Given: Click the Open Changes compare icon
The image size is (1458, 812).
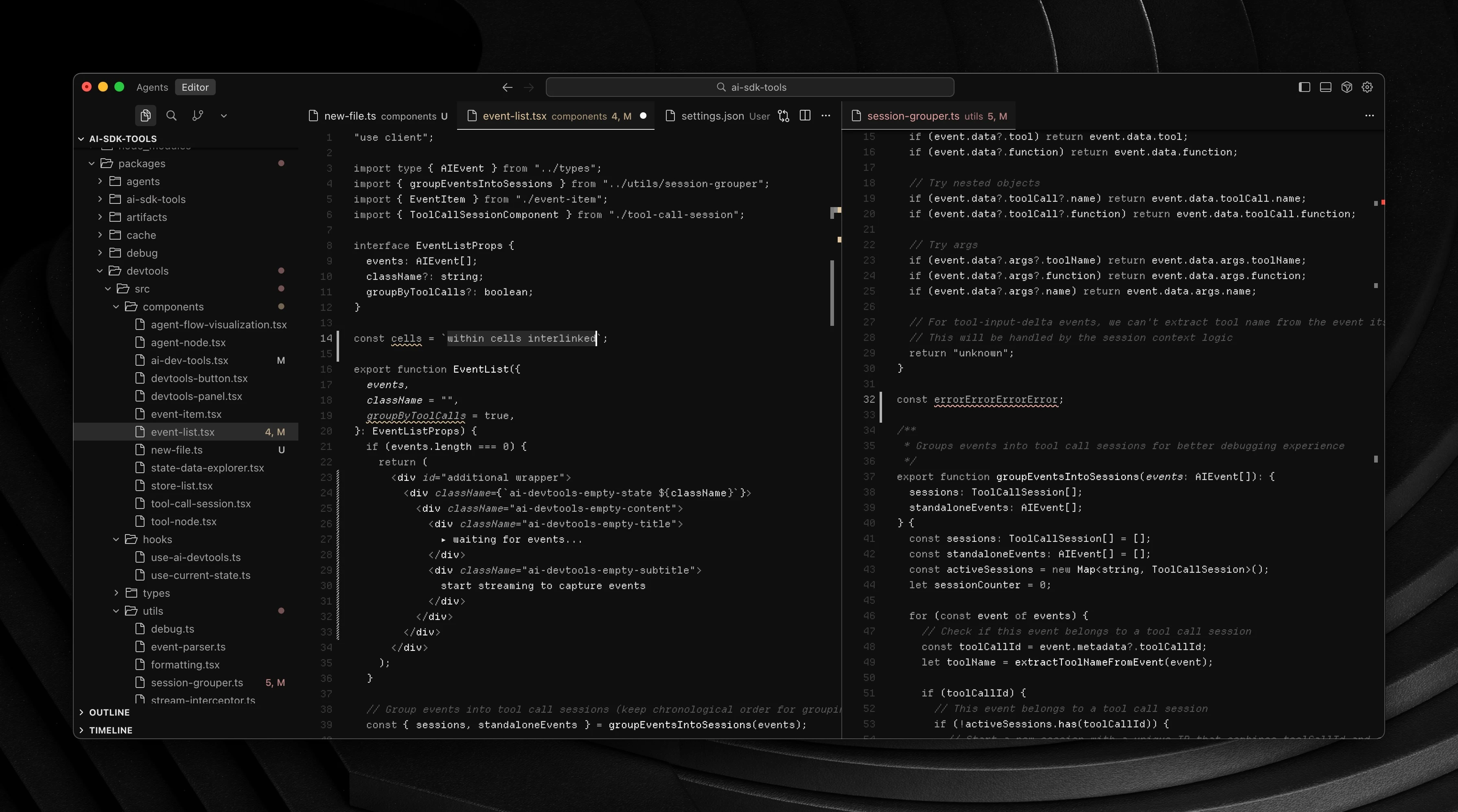Looking at the screenshot, I should [783, 116].
